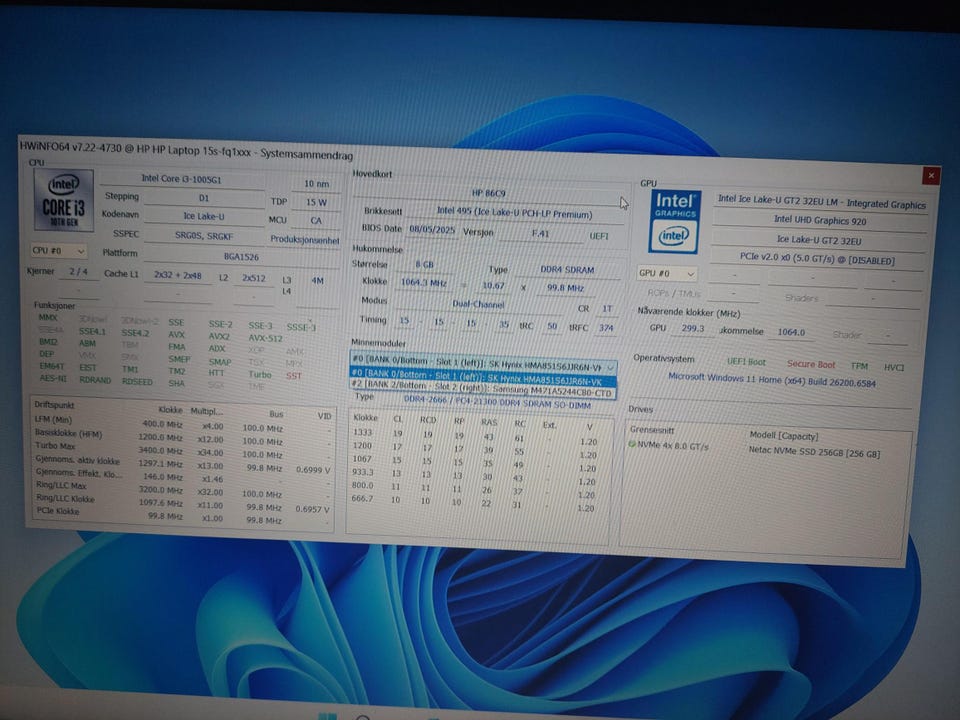This screenshot has width=960, height=720.
Task: Click the green NVMe drive status icon
Action: (632, 444)
